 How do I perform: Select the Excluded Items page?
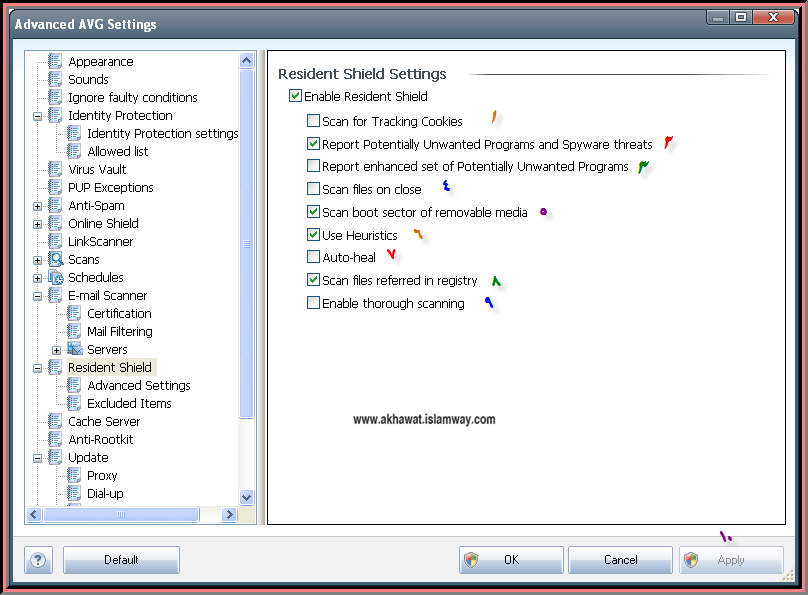click(x=129, y=403)
